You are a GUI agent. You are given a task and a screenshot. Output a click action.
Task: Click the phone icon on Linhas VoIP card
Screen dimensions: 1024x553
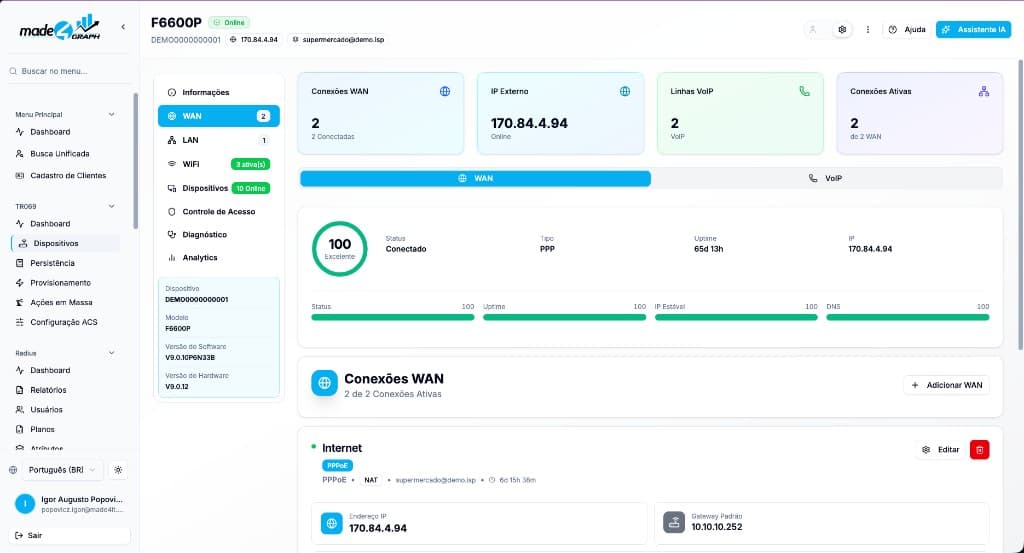tap(805, 91)
